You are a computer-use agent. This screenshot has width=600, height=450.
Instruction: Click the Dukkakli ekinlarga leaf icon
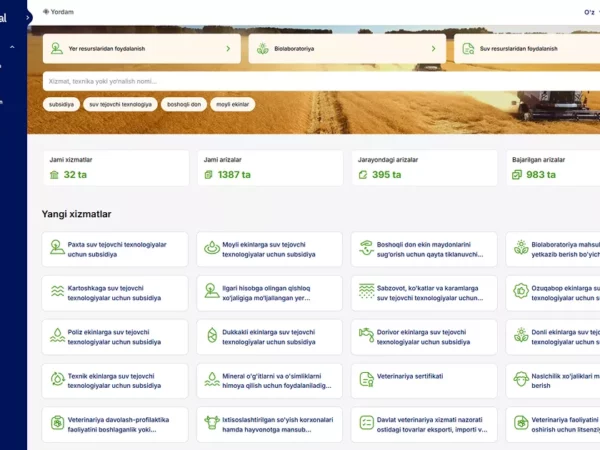pos(212,334)
